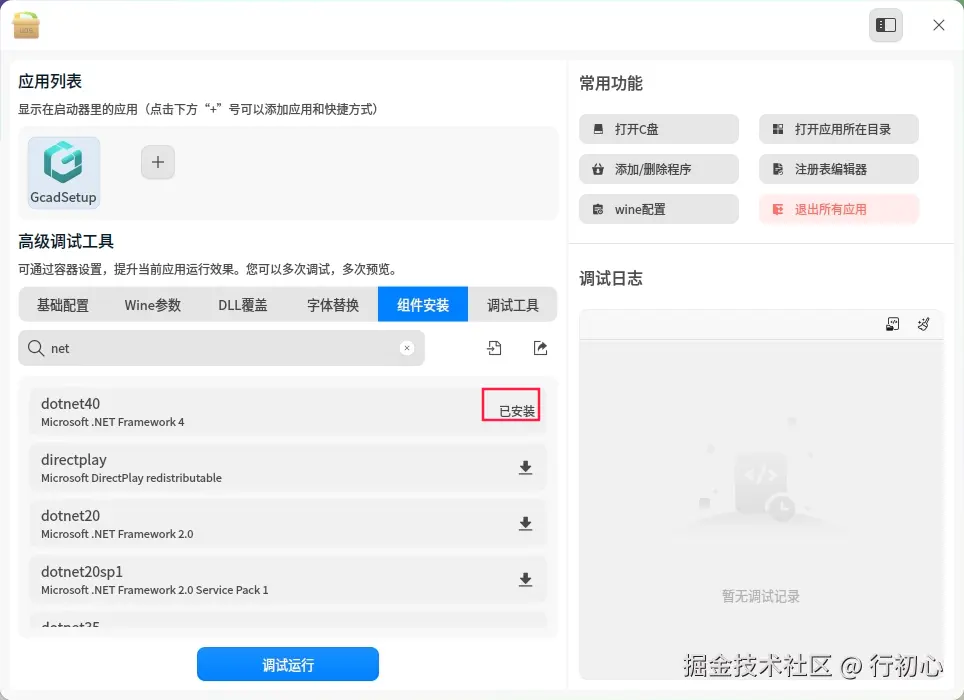The image size is (964, 700).
Task: Click 已安装 status on dotnet40
Action: (517, 411)
